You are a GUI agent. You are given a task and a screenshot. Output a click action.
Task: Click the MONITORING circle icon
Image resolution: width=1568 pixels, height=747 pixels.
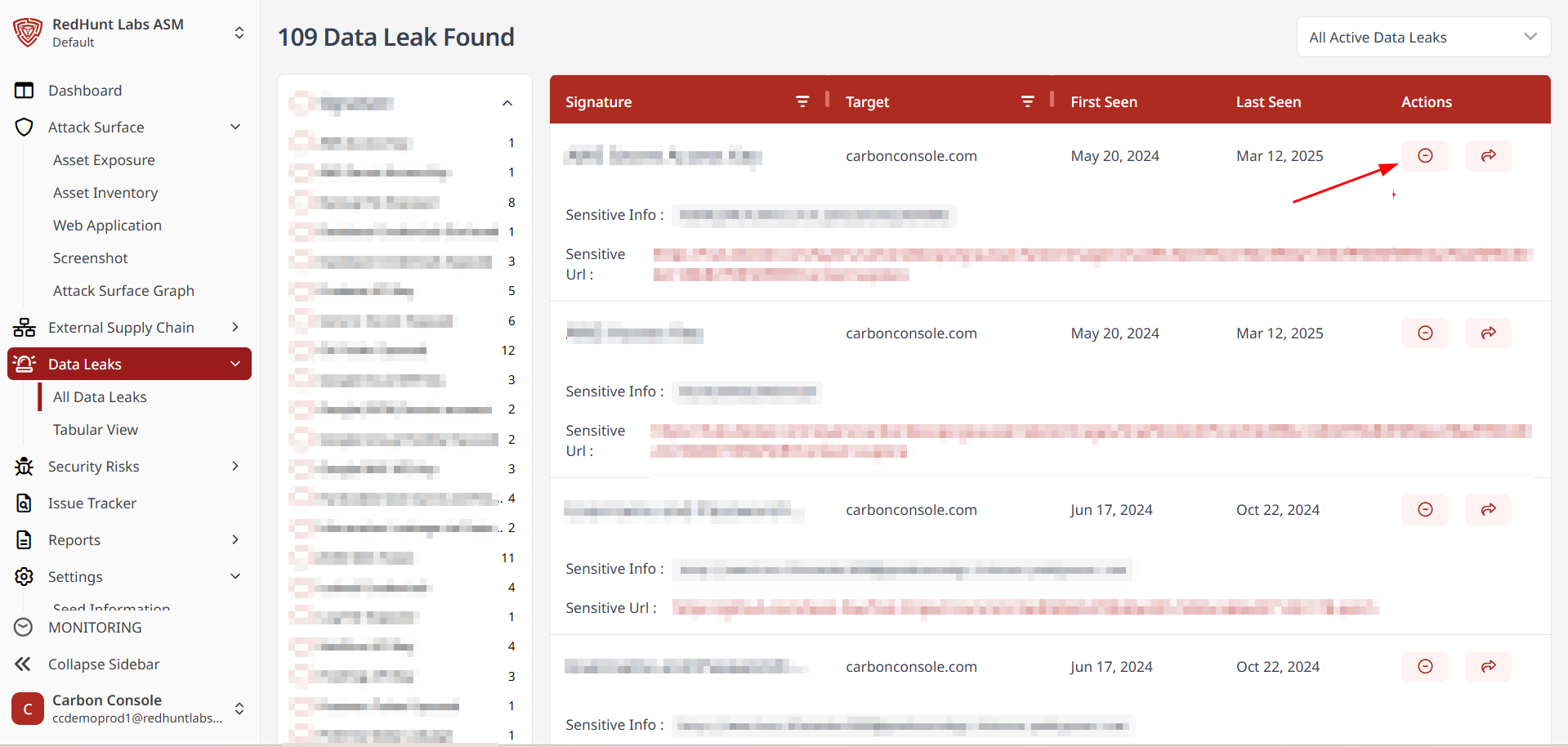click(24, 628)
